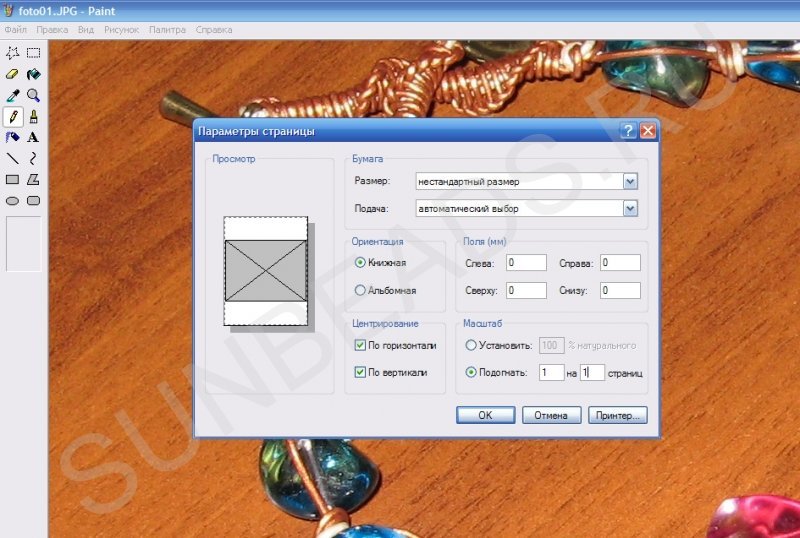Close the Параметры страницы dialog
This screenshot has height=538, width=800.
pyautogui.click(x=648, y=131)
